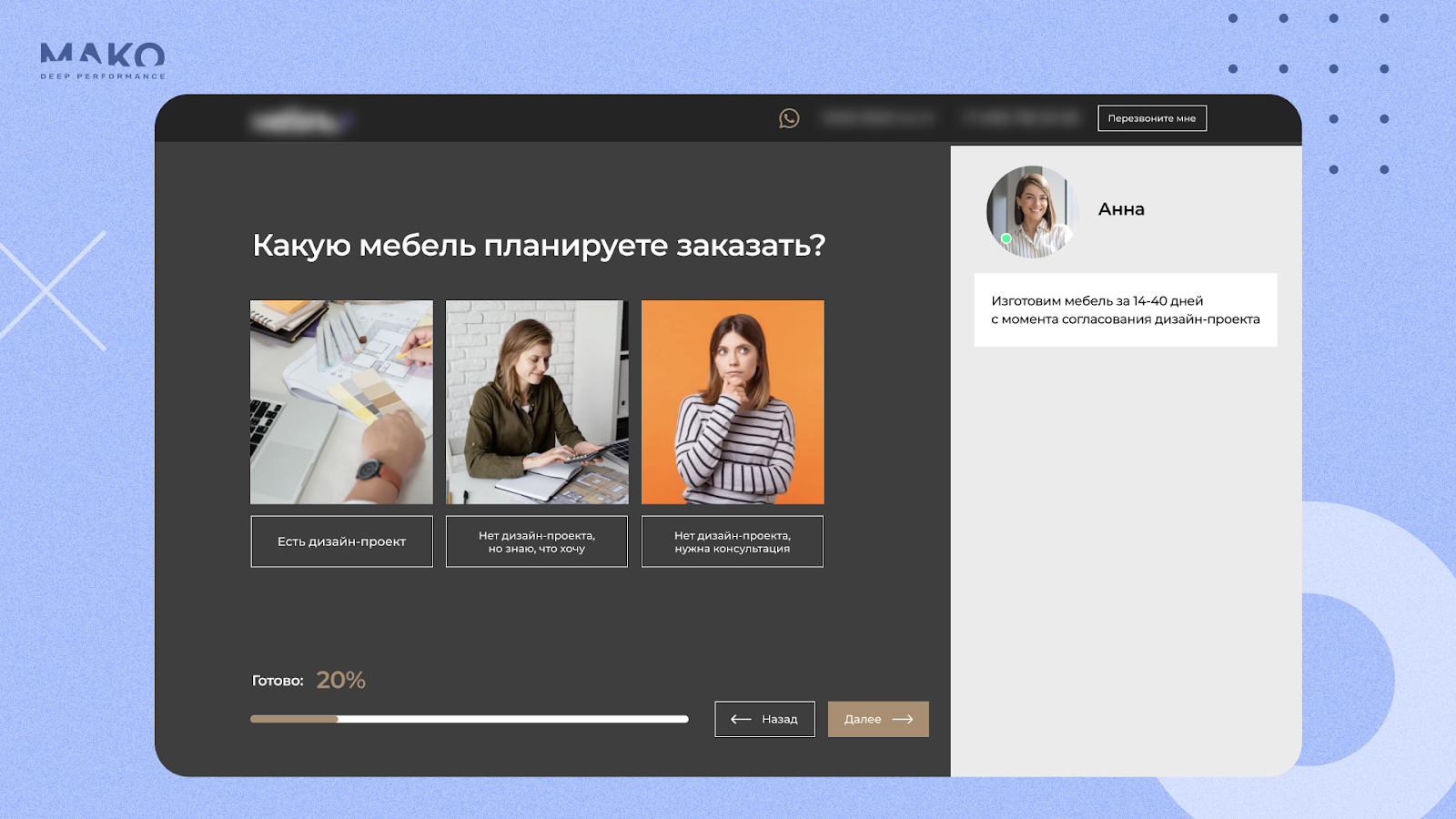Click the '20%' progress value
The image size is (1456, 819).
pyautogui.click(x=340, y=680)
